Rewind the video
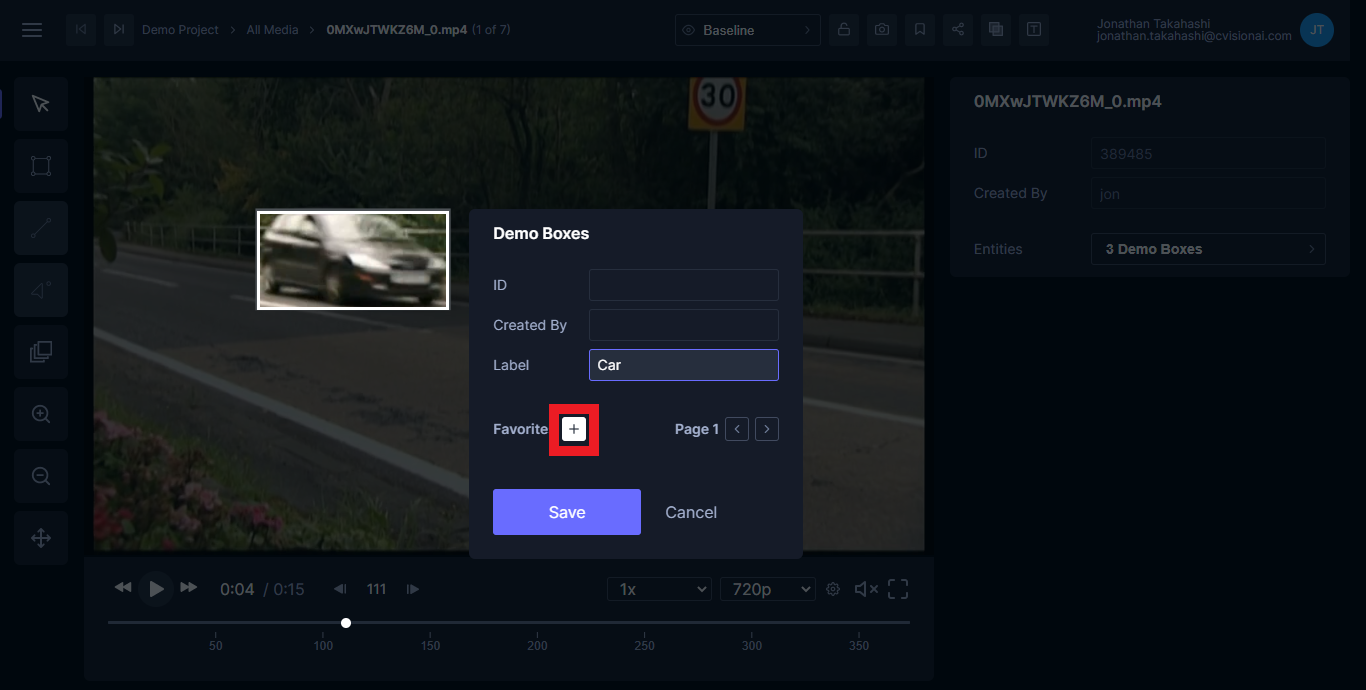1366x690 pixels. pos(123,588)
